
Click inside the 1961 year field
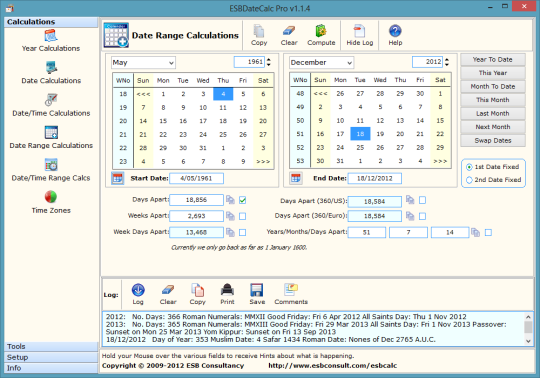coord(249,62)
